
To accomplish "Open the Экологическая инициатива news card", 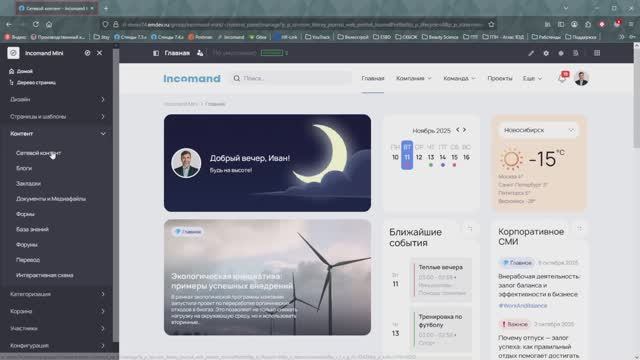I will pyautogui.click(x=267, y=278).
